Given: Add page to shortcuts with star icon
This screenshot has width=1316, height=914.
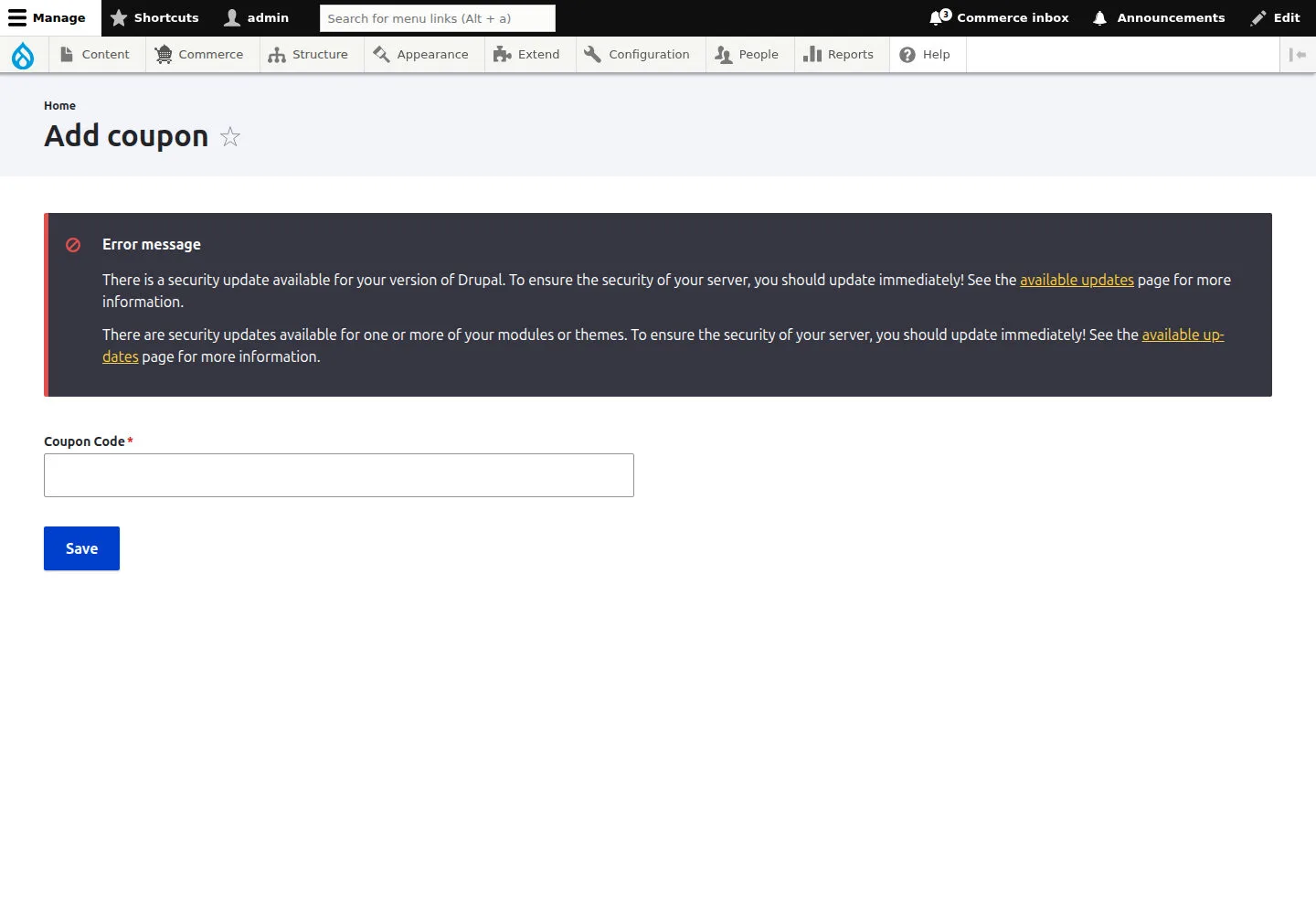Looking at the screenshot, I should [230, 137].
